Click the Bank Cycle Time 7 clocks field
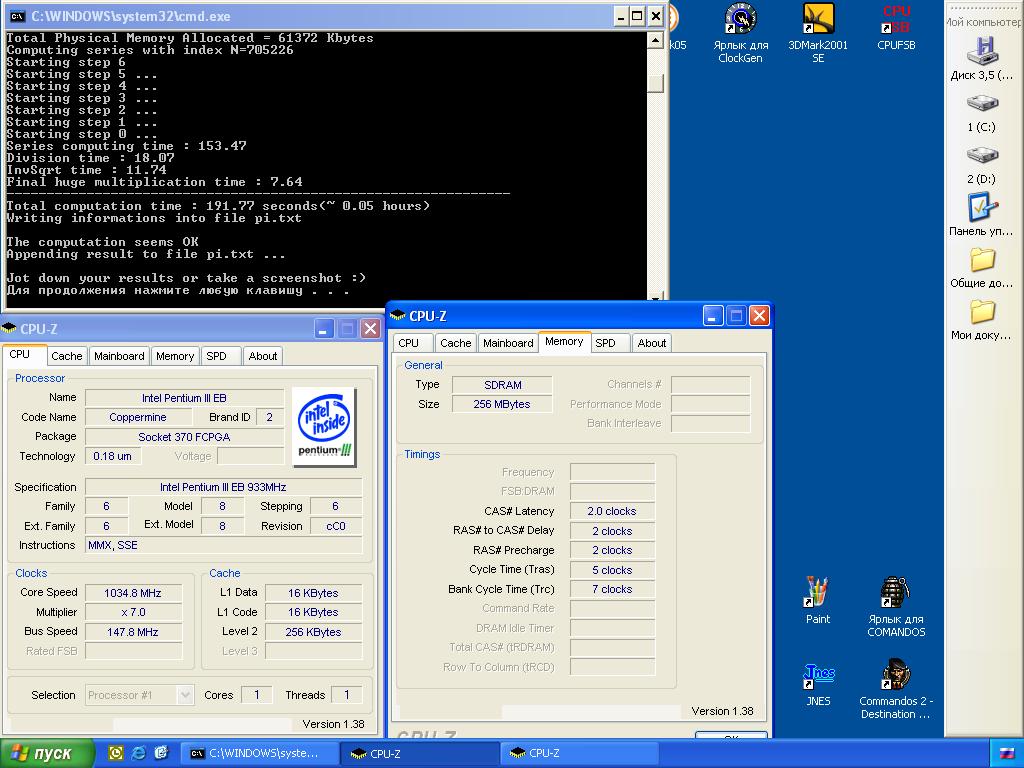This screenshot has width=1024, height=768. pos(612,589)
